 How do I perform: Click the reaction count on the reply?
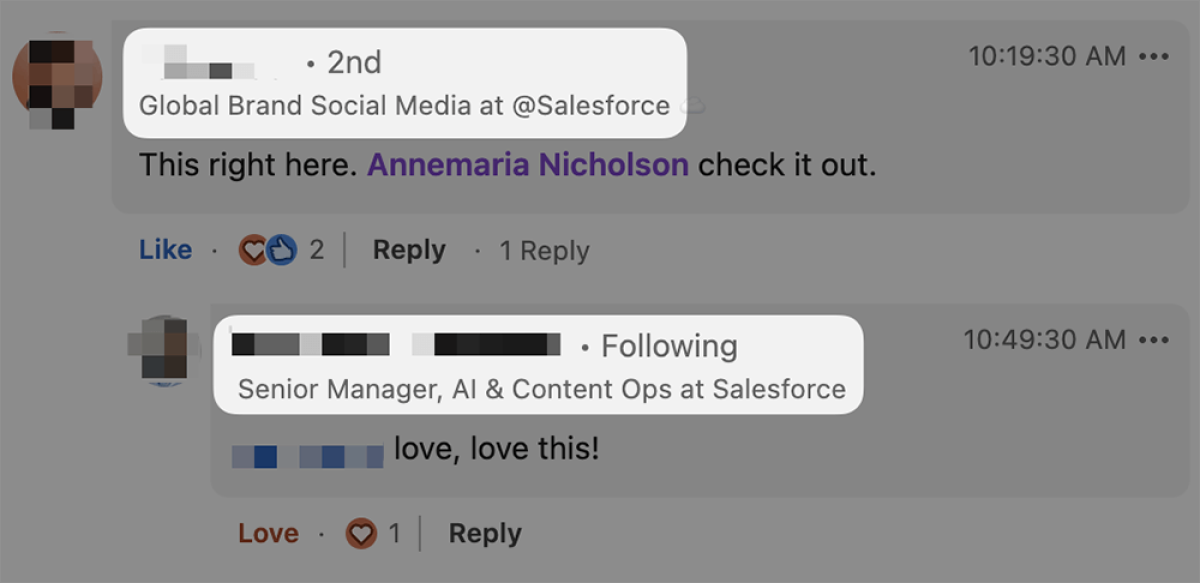pos(395,534)
